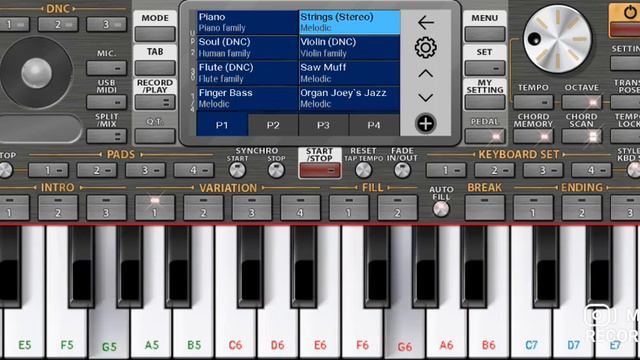This screenshot has width=640, height=360.
Task: Select the Strings (Stereo) sound
Action: (x=349, y=22)
